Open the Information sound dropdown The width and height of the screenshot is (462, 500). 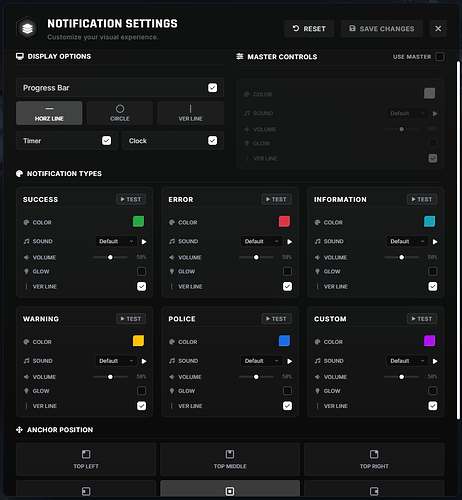click(x=407, y=241)
